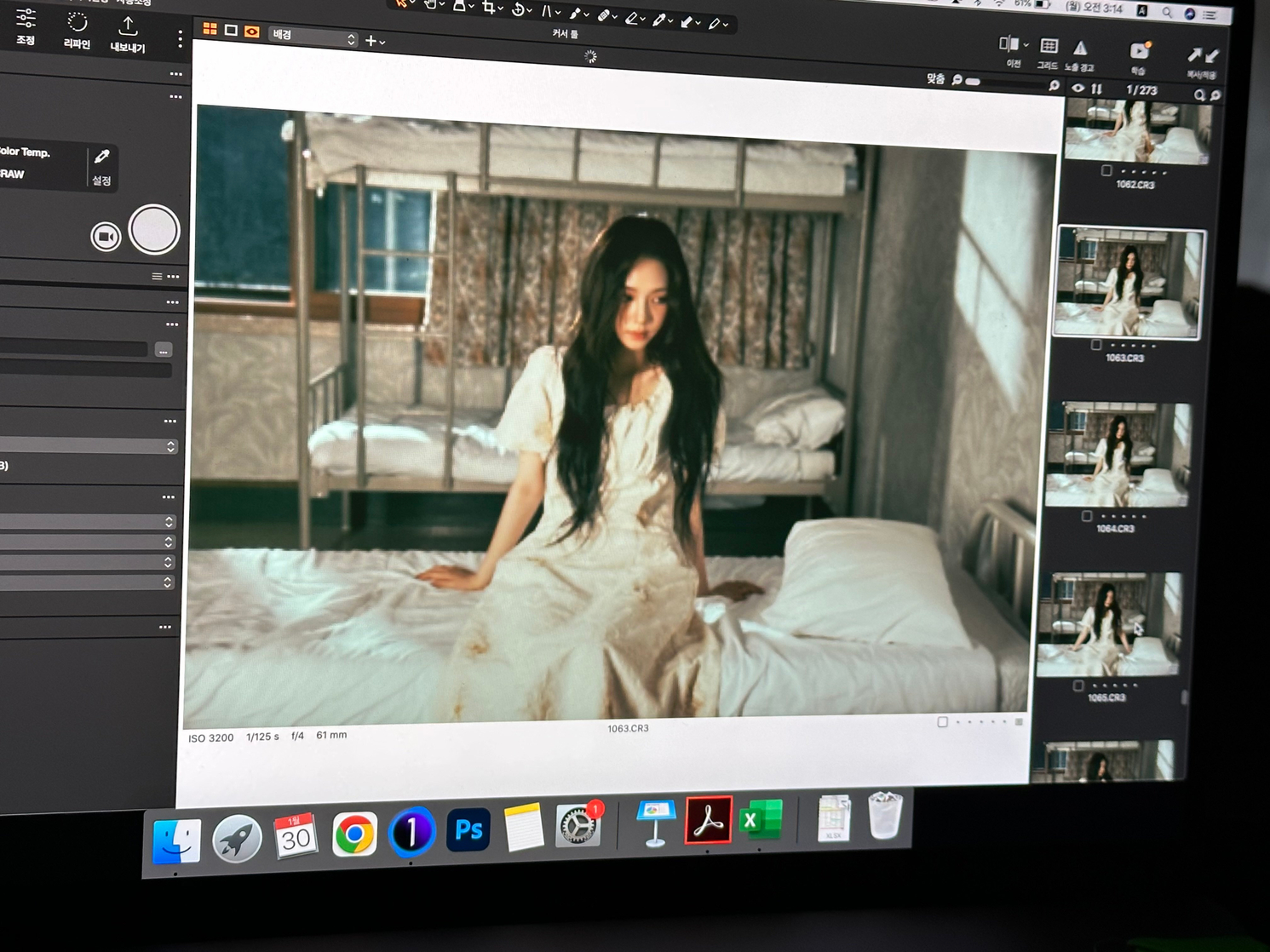Expand the 이전 before/after options arrow
This screenshot has width=1270, height=952.
click(1026, 45)
